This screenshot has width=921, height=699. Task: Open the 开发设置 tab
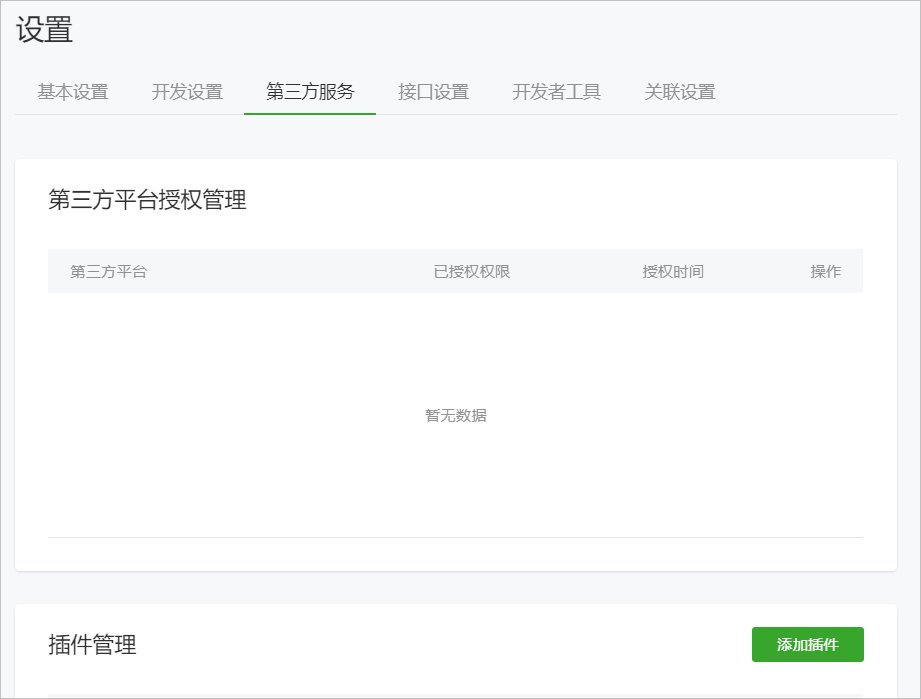click(187, 92)
